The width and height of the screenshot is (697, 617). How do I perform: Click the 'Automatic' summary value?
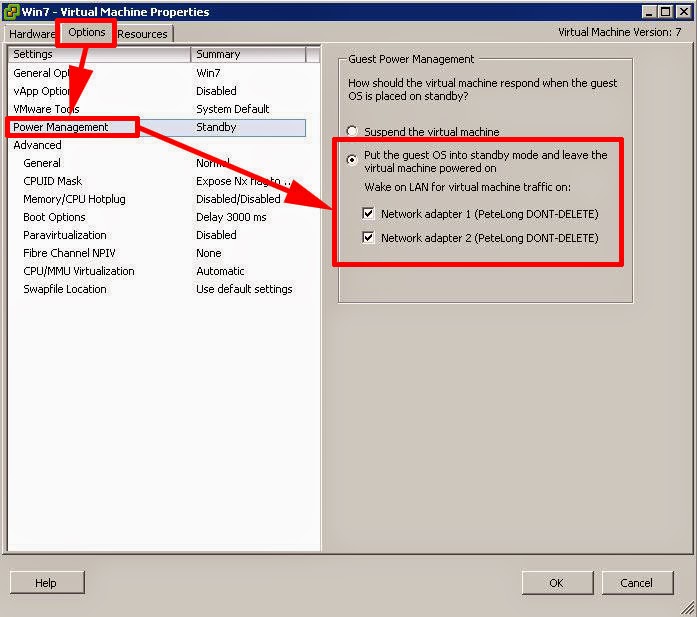pos(220,271)
